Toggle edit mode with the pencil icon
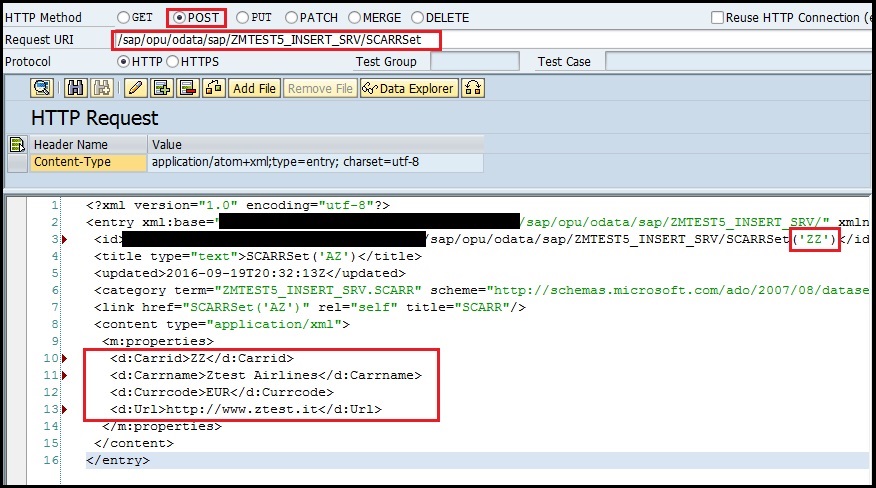The image size is (876, 488). [136, 88]
